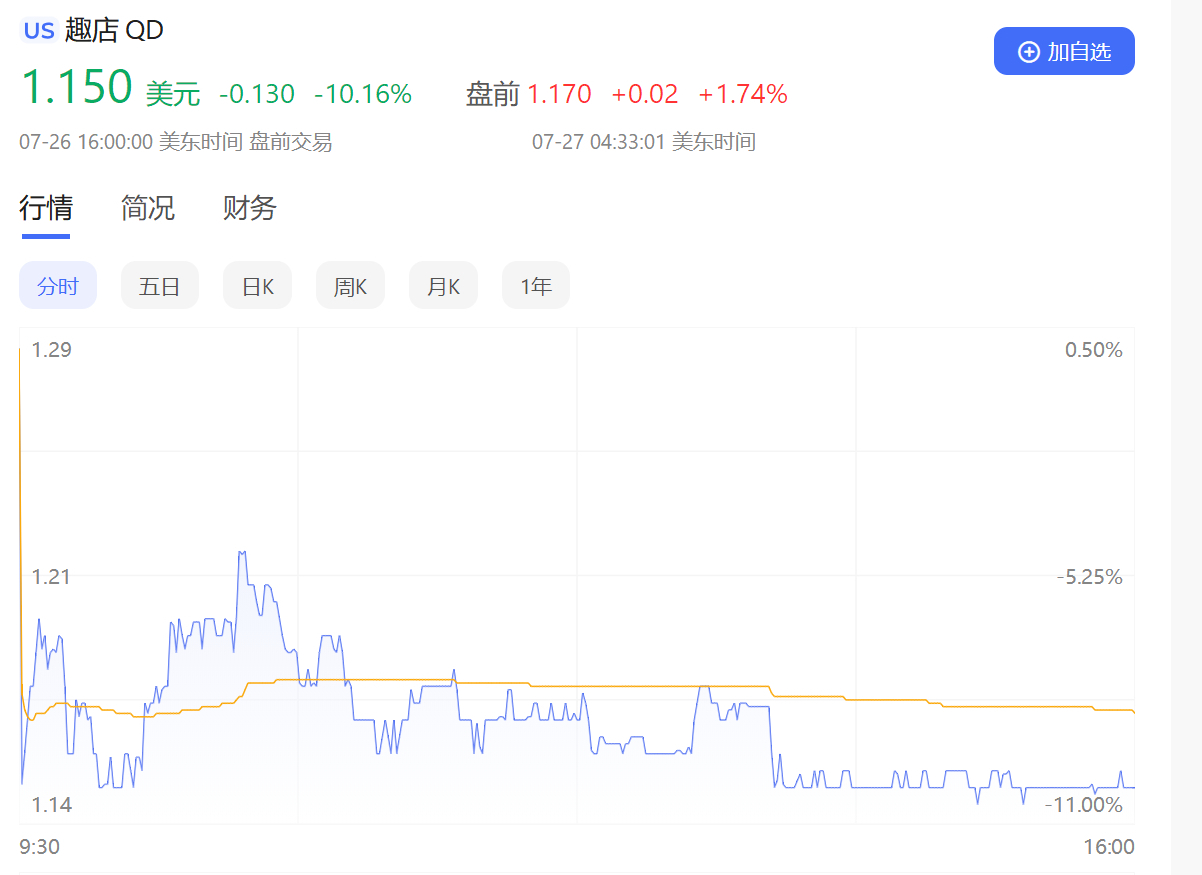Screen dimensions: 1202x875
Task: Click the current price 1.150
Action: click(x=77, y=88)
